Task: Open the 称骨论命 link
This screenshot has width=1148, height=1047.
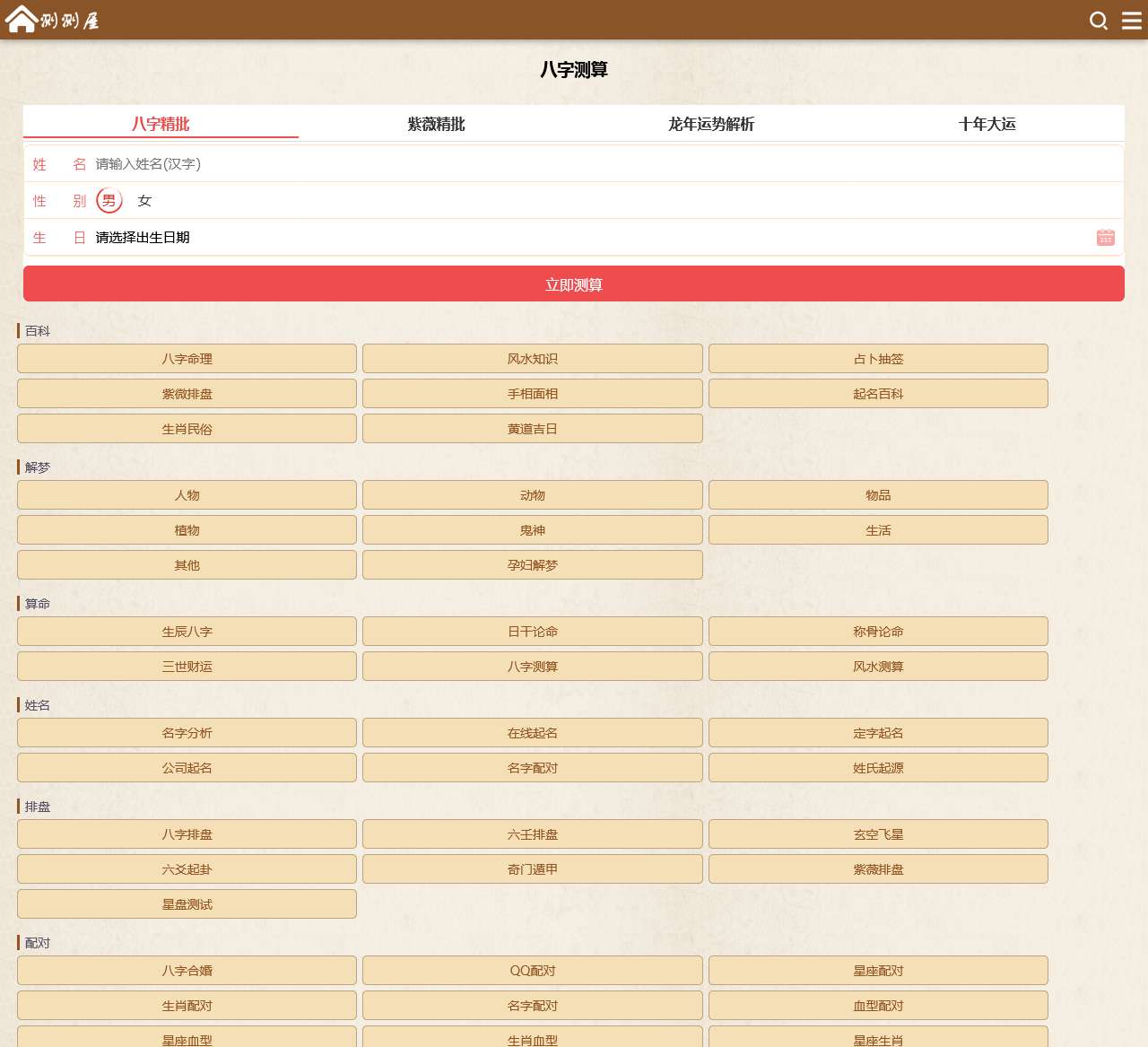Action: 878,632
